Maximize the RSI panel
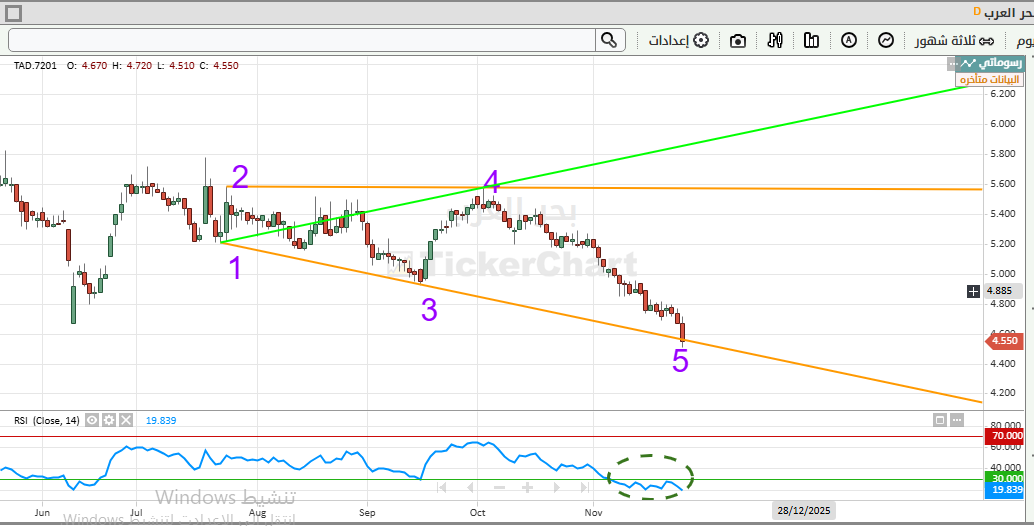Image resolution: width=1034 pixels, height=526 pixels. tap(939, 421)
